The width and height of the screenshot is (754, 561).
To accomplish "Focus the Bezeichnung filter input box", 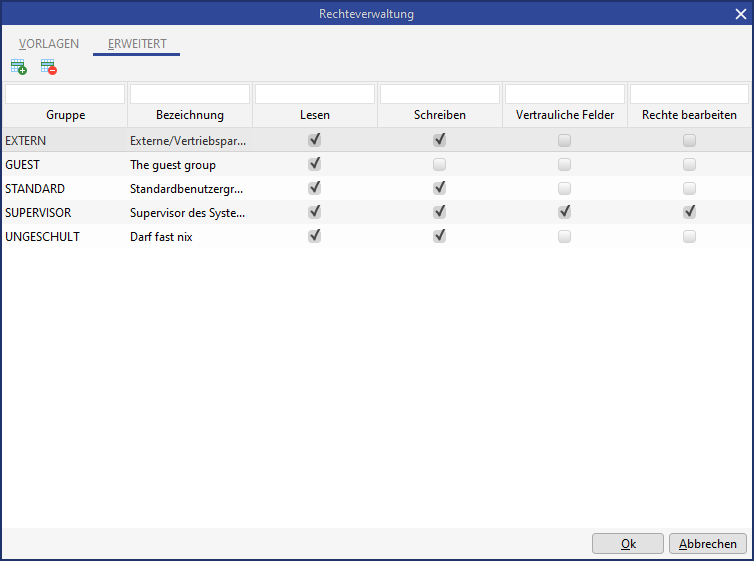I will click(x=190, y=94).
